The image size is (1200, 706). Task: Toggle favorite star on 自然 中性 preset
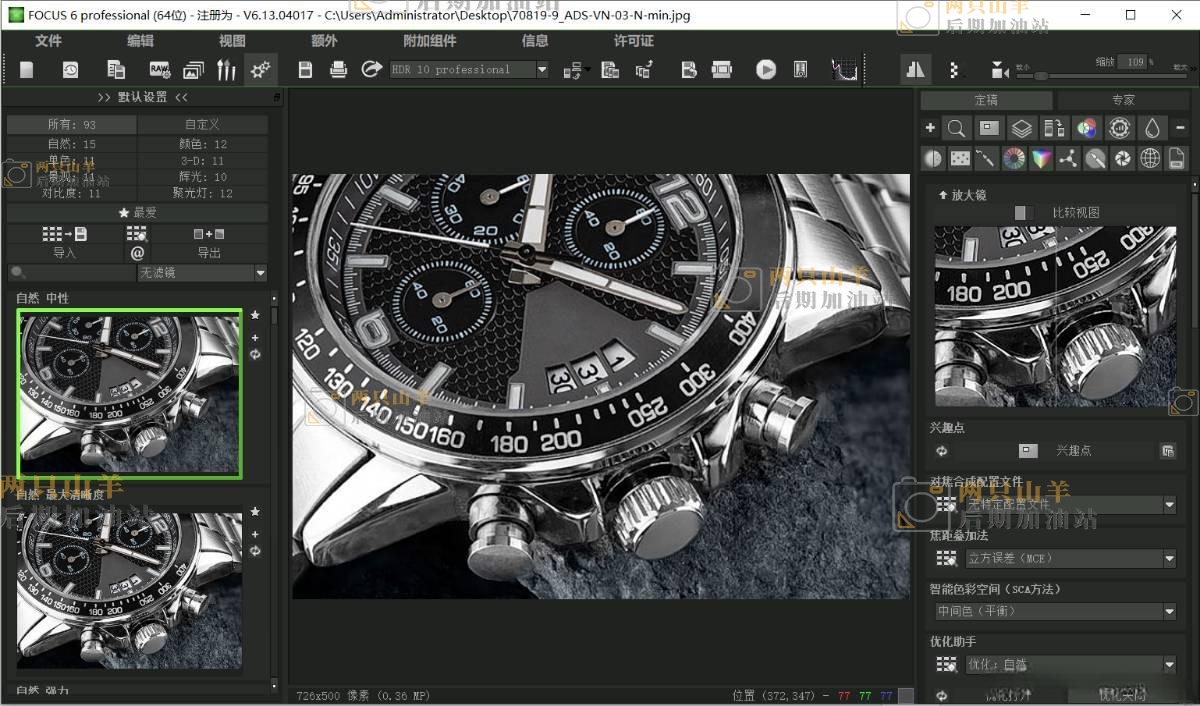255,315
